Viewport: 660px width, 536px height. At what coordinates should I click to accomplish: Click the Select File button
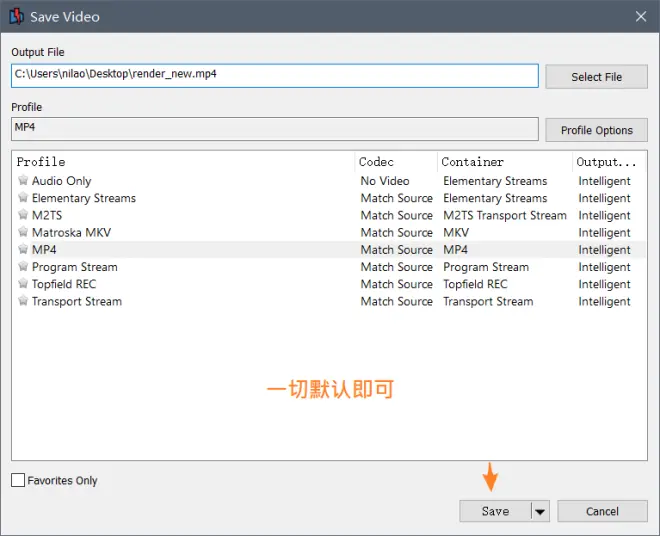(596, 77)
